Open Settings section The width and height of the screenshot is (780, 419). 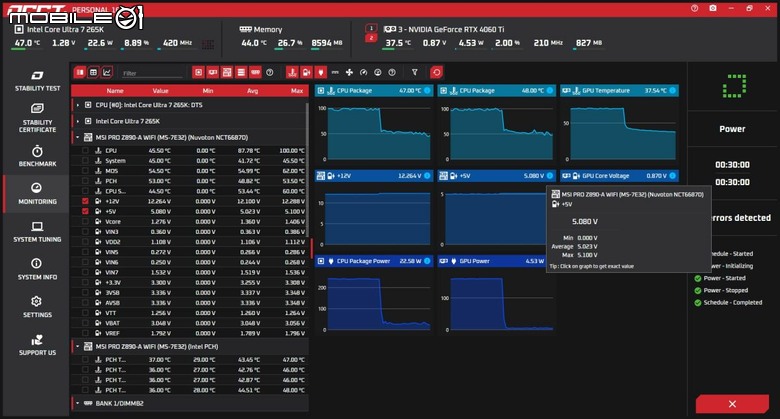[37, 308]
